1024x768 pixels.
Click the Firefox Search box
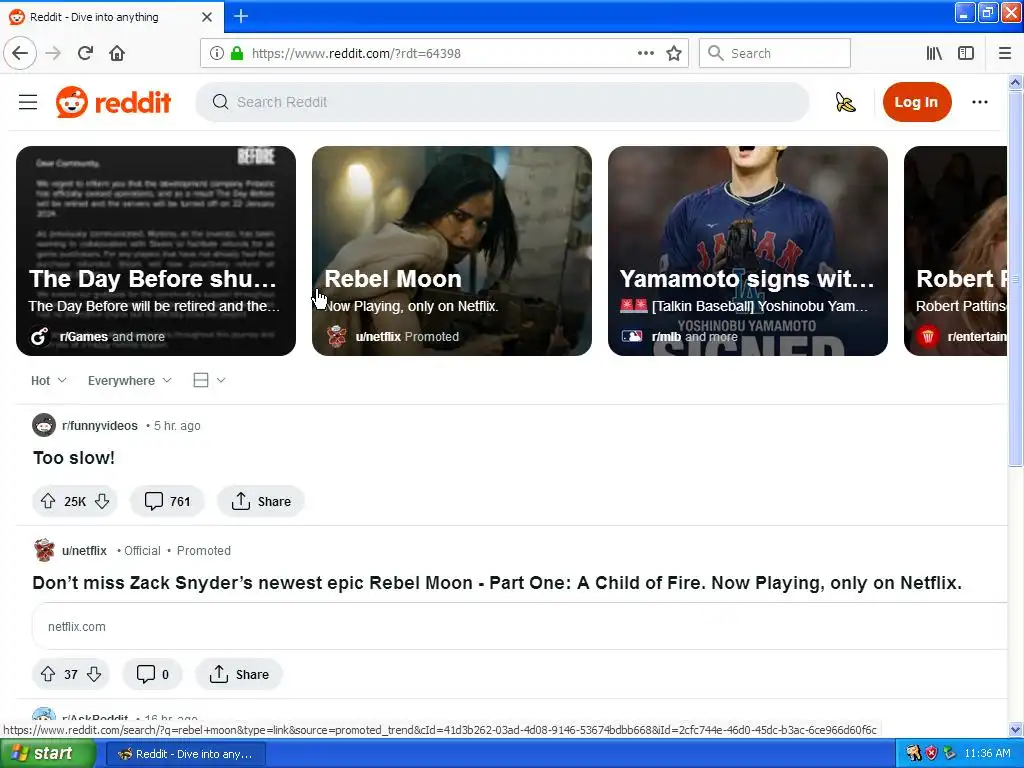[x=775, y=53]
